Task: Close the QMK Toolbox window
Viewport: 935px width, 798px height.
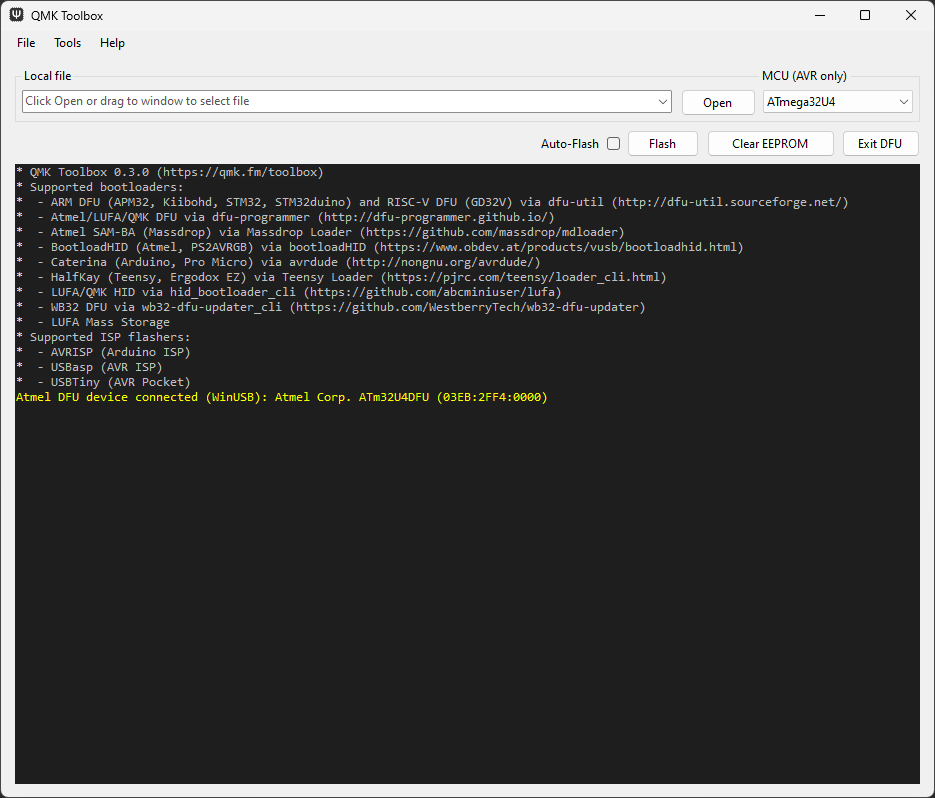Action: click(x=910, y=16)
